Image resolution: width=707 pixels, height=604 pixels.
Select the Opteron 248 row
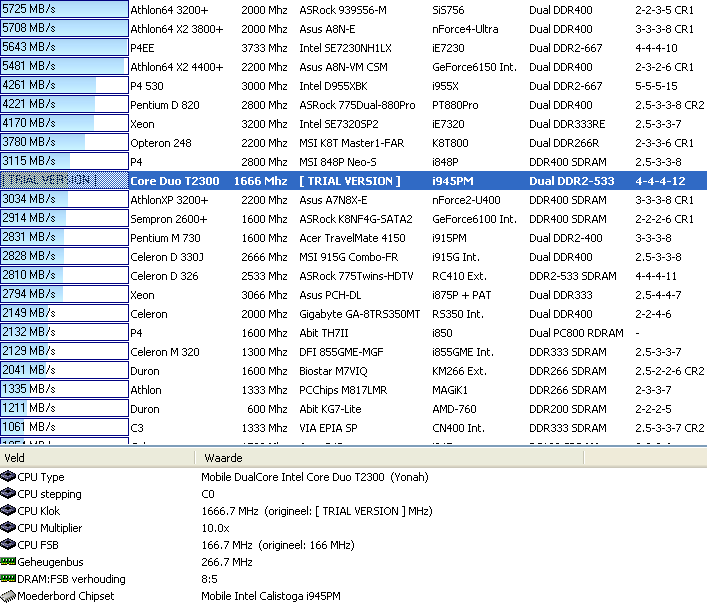pyautogui.click(x=354, y=143)
